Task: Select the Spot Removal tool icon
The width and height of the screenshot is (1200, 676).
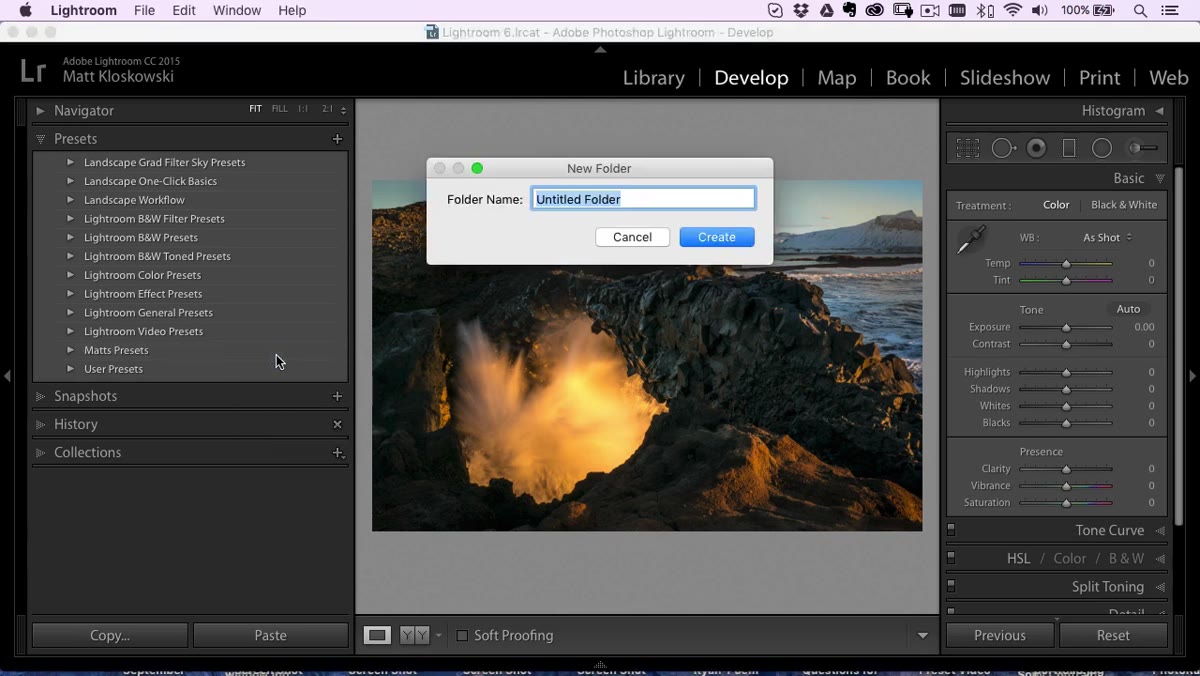Action: [x=1003, y=148]
